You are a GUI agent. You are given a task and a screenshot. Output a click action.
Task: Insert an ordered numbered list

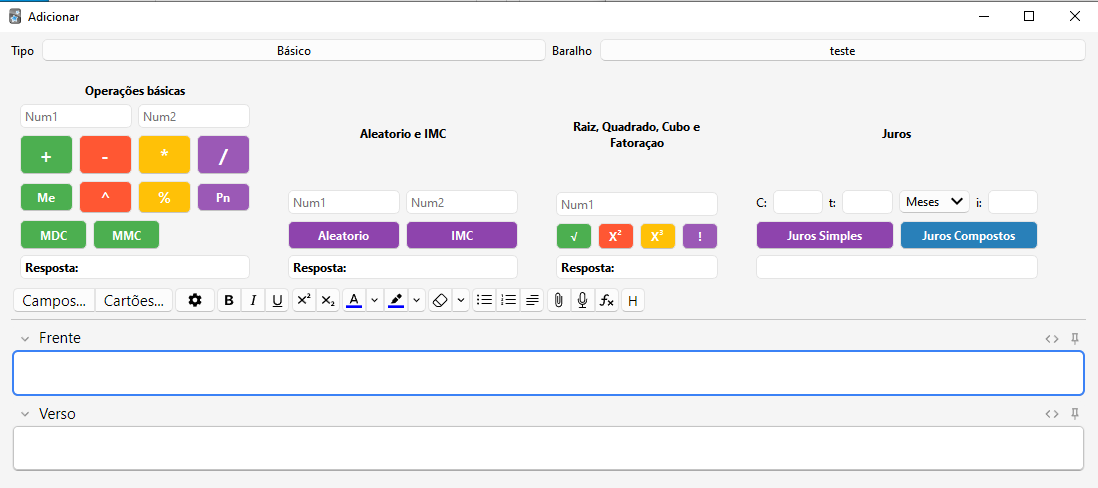click(508, 300)
